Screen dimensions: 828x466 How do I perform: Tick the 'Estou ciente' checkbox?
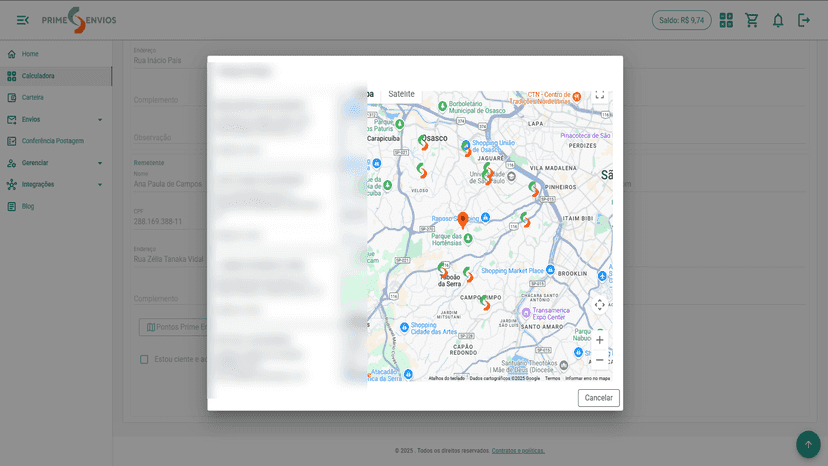(x=144, y=359)
